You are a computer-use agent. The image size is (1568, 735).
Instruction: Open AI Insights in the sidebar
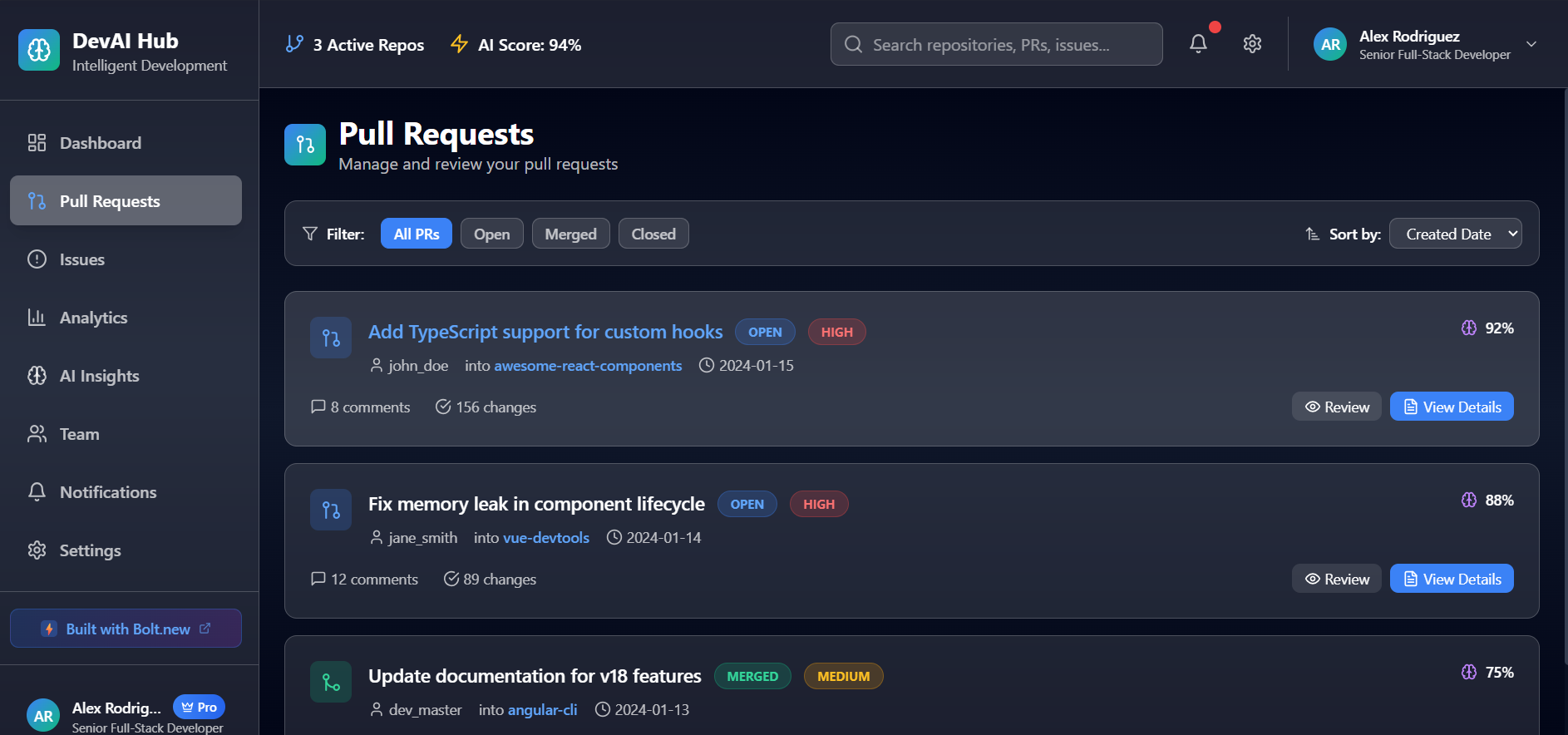click(x=126, y=375)
